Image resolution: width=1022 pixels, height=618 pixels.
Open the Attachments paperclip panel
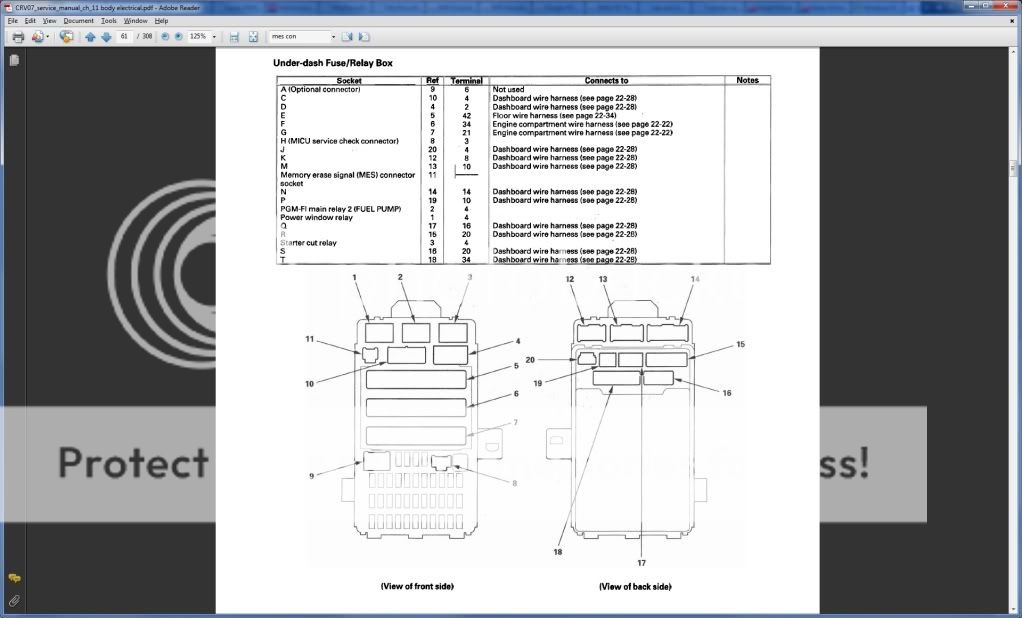14,601
